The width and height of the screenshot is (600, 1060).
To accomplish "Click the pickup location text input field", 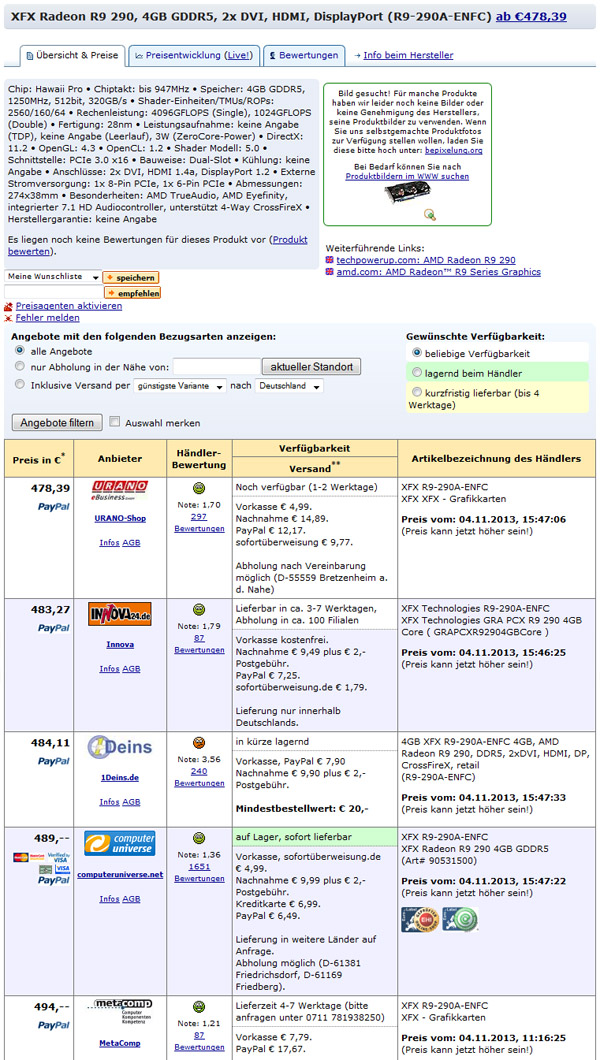I will click(x=215, y=367).
